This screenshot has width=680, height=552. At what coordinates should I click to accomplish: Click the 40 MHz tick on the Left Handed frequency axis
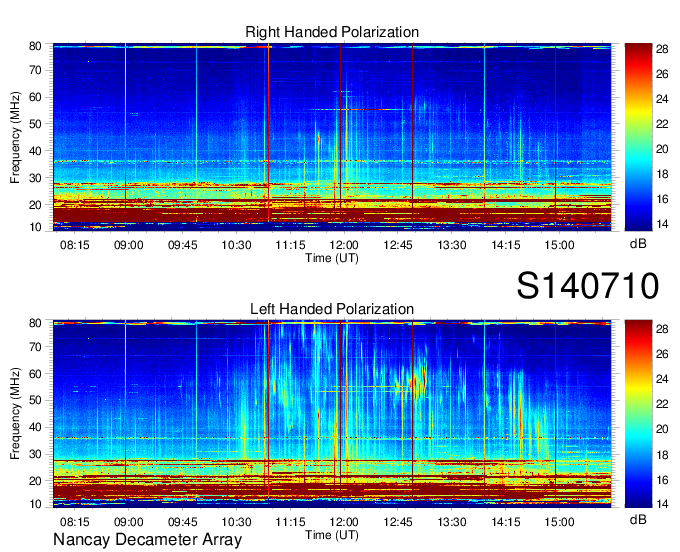point(35,428)
